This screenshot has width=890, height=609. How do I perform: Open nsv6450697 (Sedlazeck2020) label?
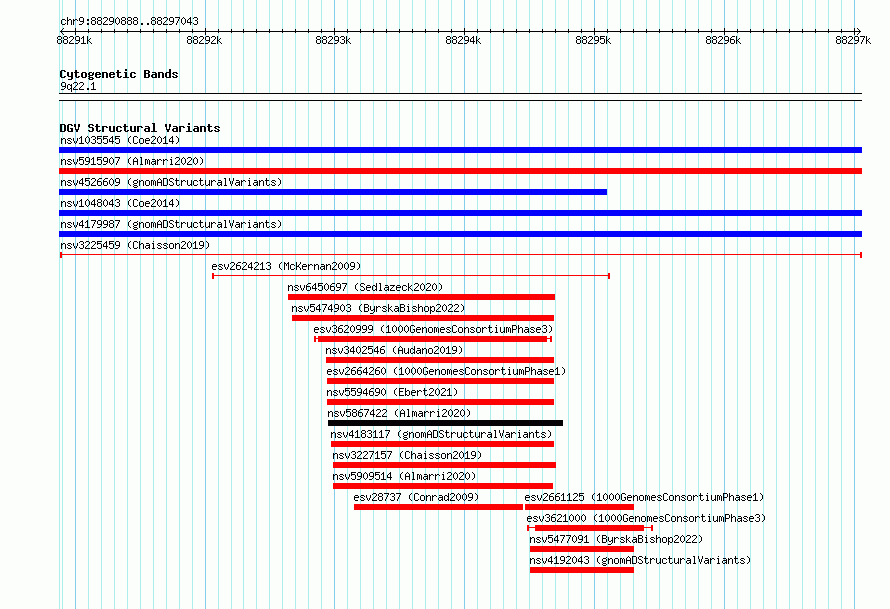coord(365,287)
